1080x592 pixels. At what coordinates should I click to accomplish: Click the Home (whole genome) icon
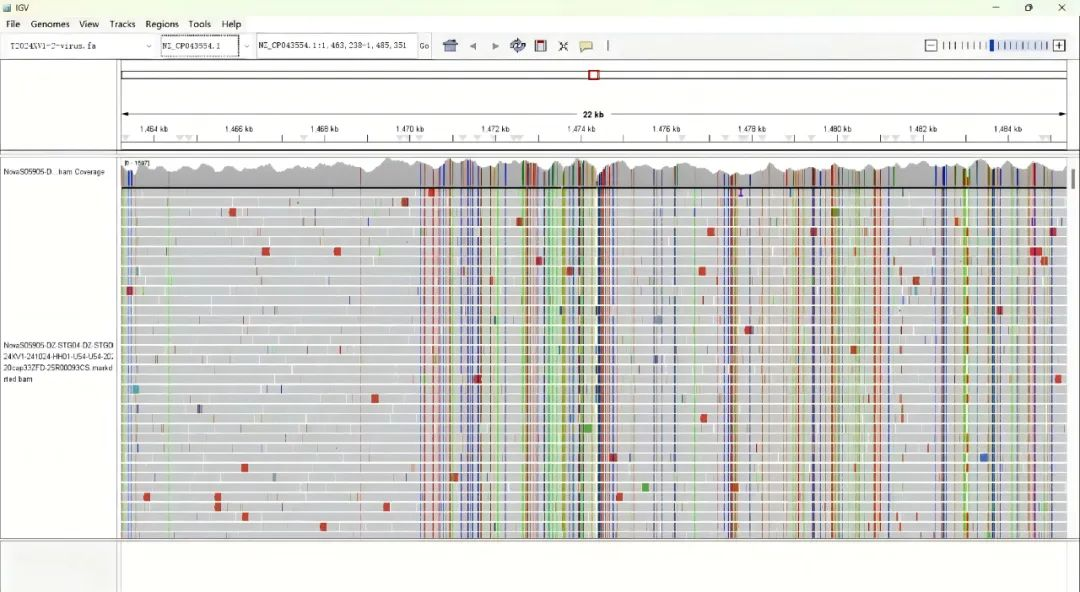(x=450, y=46)
